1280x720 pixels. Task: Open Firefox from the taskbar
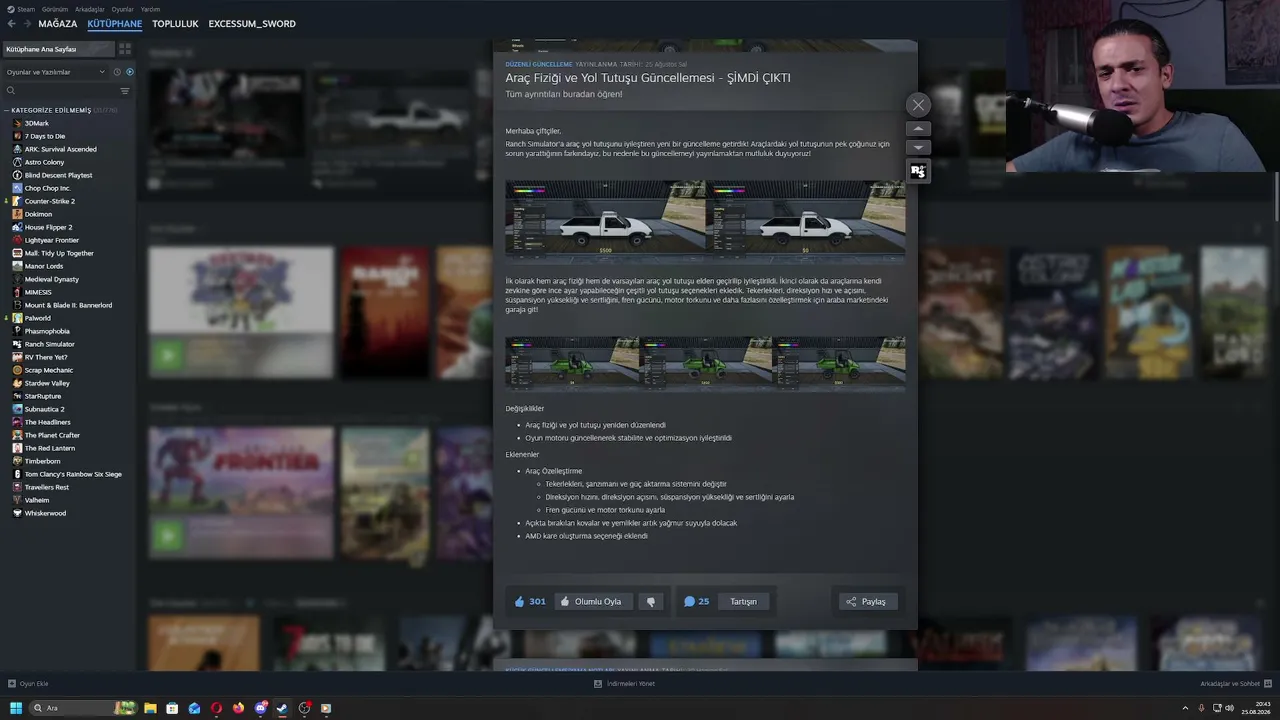tap(238, 708)
